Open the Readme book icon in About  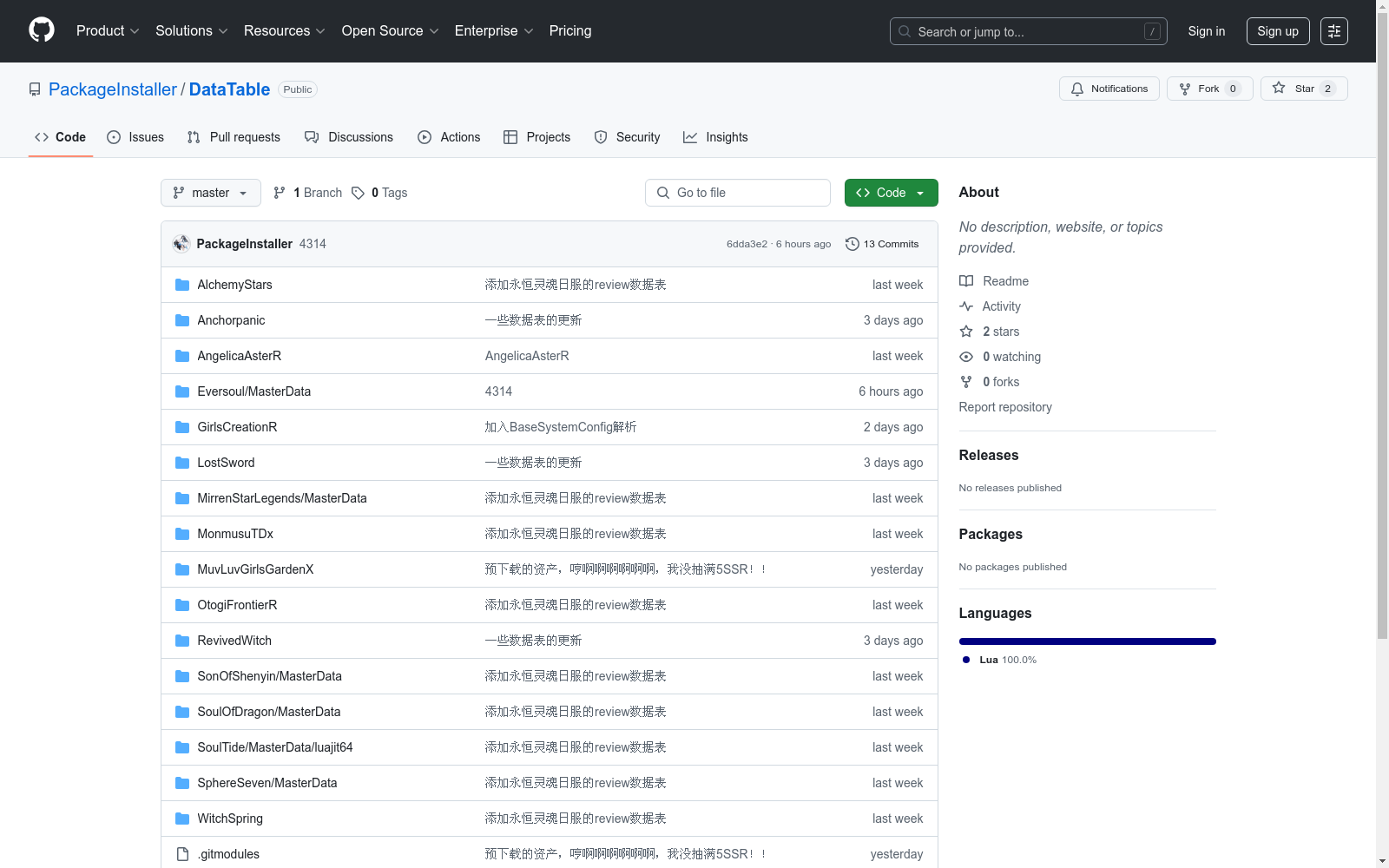point(965,280)
